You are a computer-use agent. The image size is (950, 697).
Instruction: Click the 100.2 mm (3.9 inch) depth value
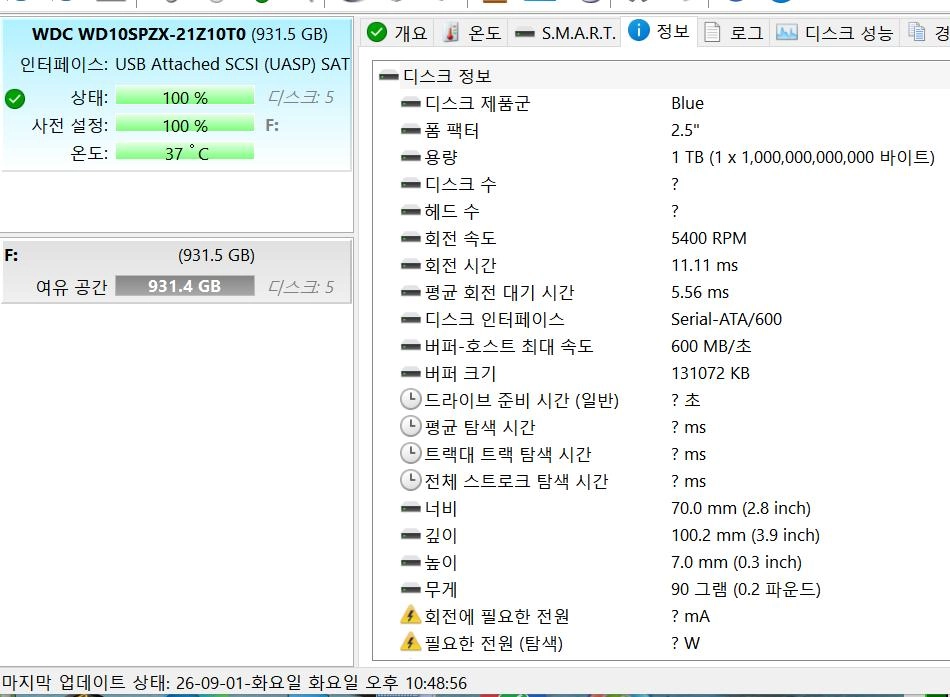pos(745,536)
